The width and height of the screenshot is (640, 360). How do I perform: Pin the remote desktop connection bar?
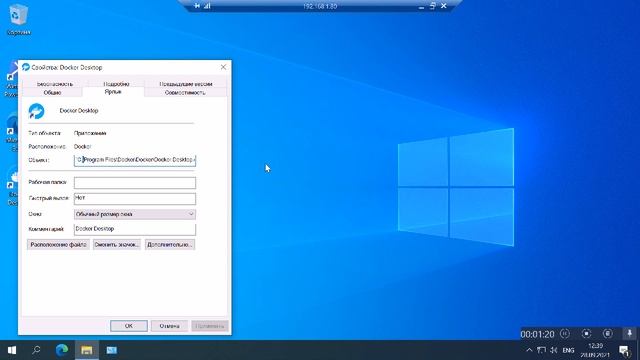coord(197,6)
